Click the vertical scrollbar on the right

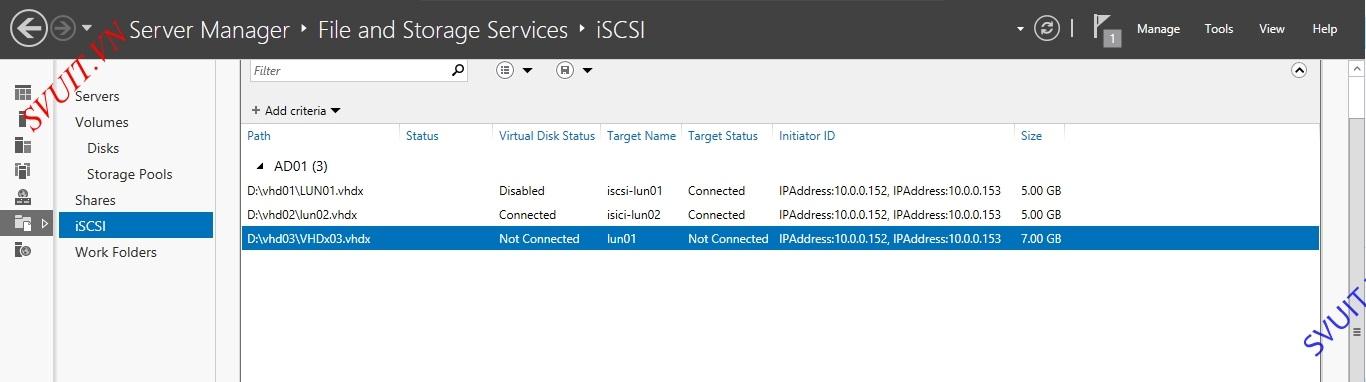tap(1357, 220)
